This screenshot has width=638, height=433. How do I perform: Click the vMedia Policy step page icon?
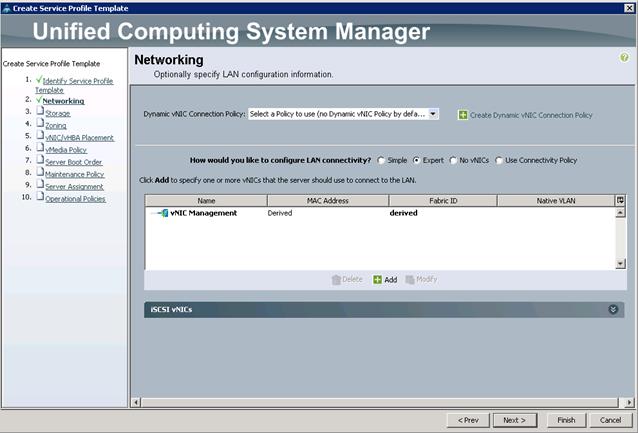[40, 147]
